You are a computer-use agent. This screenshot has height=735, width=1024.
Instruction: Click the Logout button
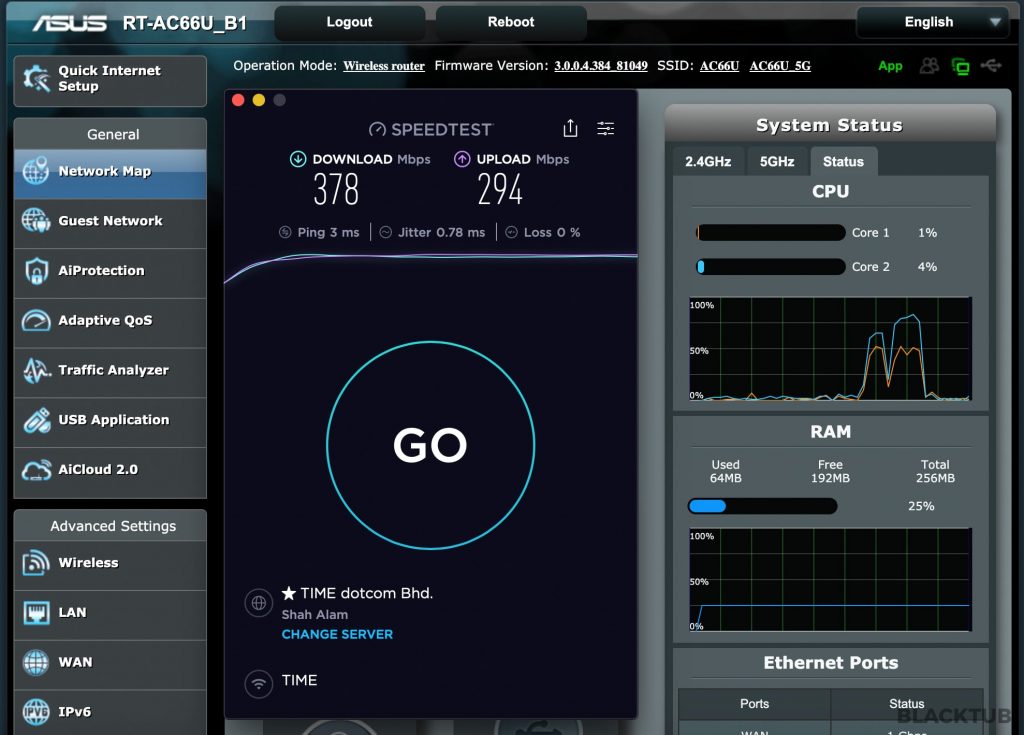coord(349,22)
